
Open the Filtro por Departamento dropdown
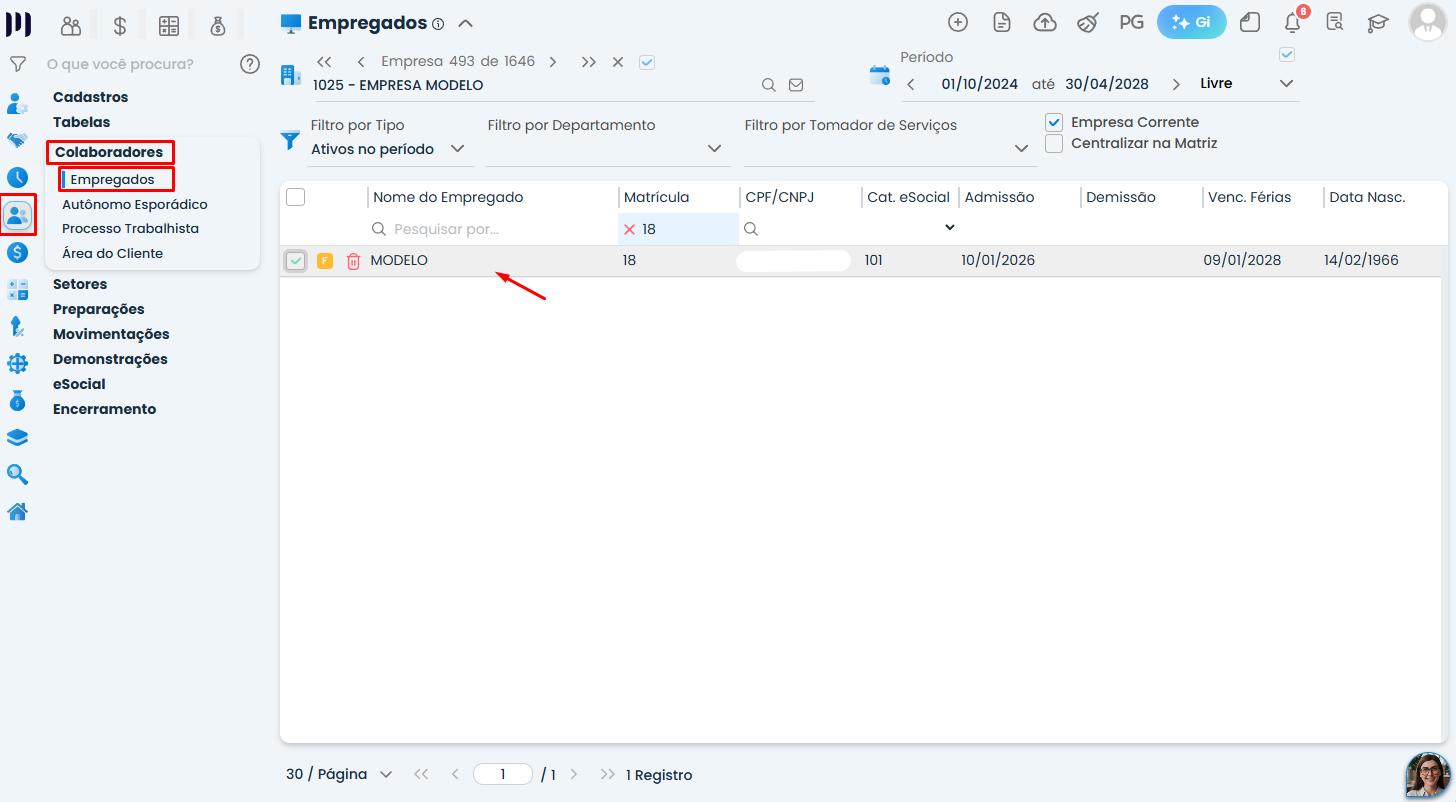pyautogui.click(x=606, y=149)
